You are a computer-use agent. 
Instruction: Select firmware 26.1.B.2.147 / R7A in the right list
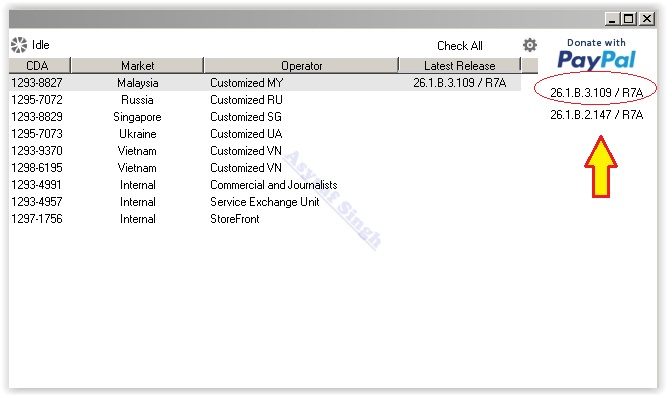pos(596,114)
